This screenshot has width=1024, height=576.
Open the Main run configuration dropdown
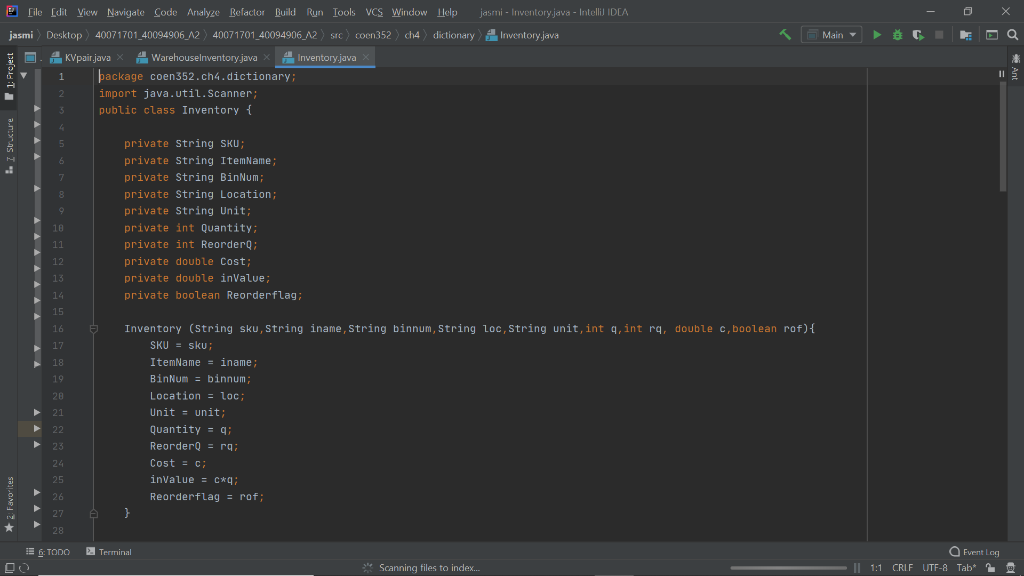point(831,35)
